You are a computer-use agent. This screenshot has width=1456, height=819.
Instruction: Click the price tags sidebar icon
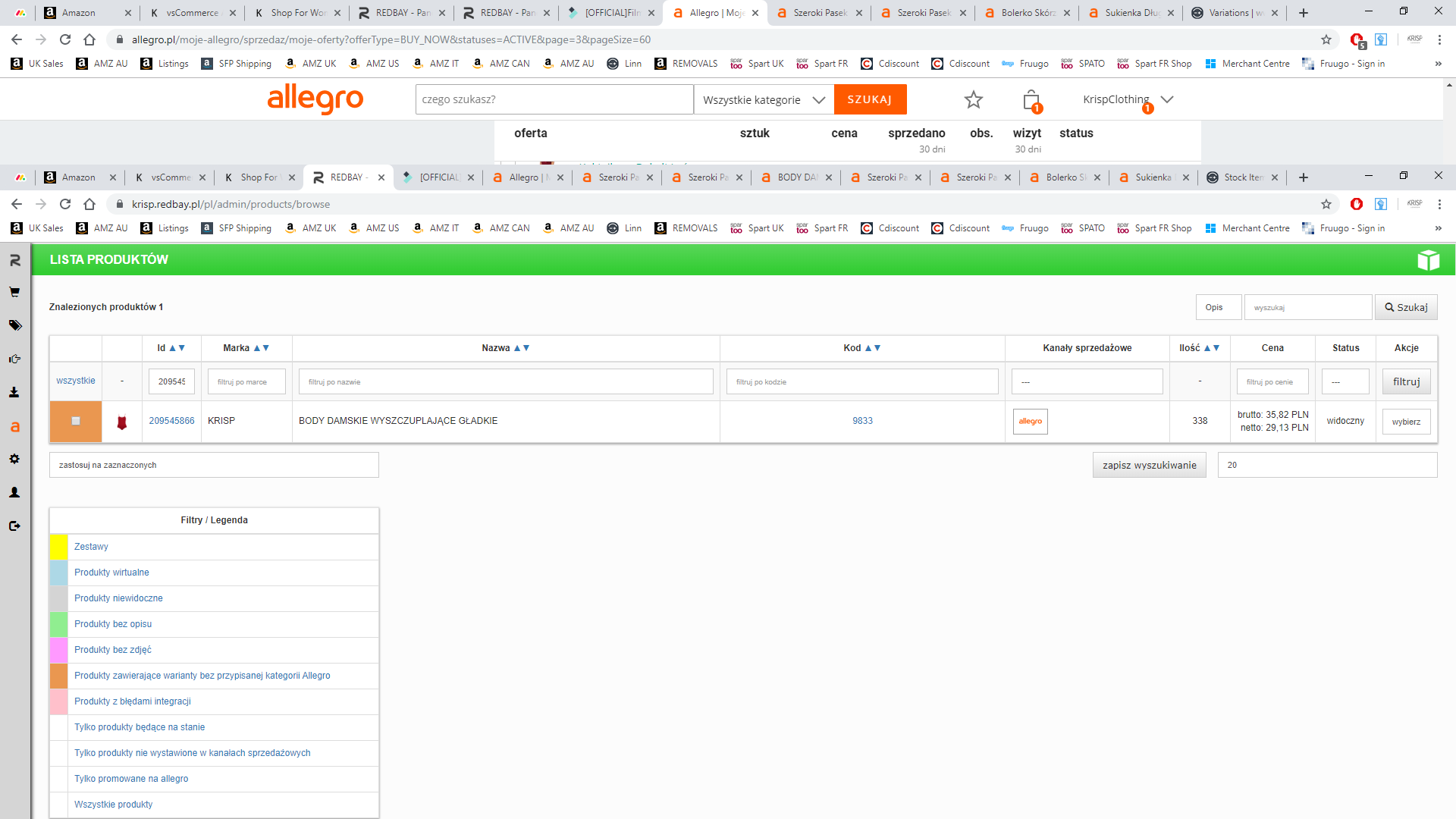click(14, 325)
